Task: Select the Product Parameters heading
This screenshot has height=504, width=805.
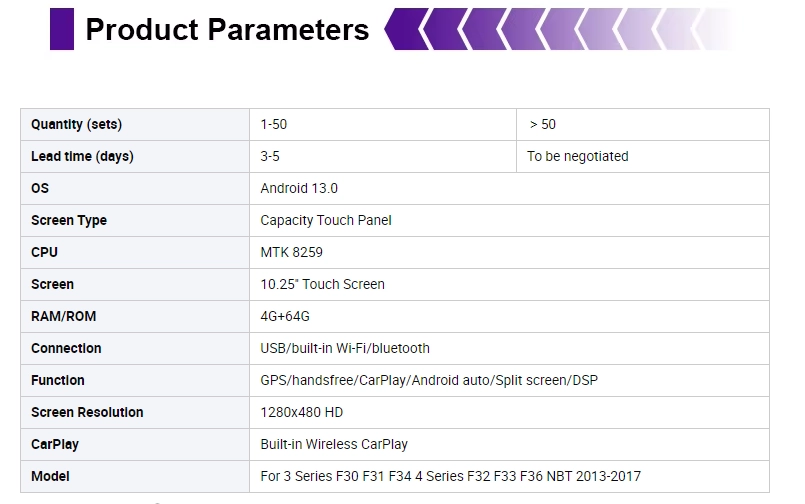Action: click(x=227, y=29)
